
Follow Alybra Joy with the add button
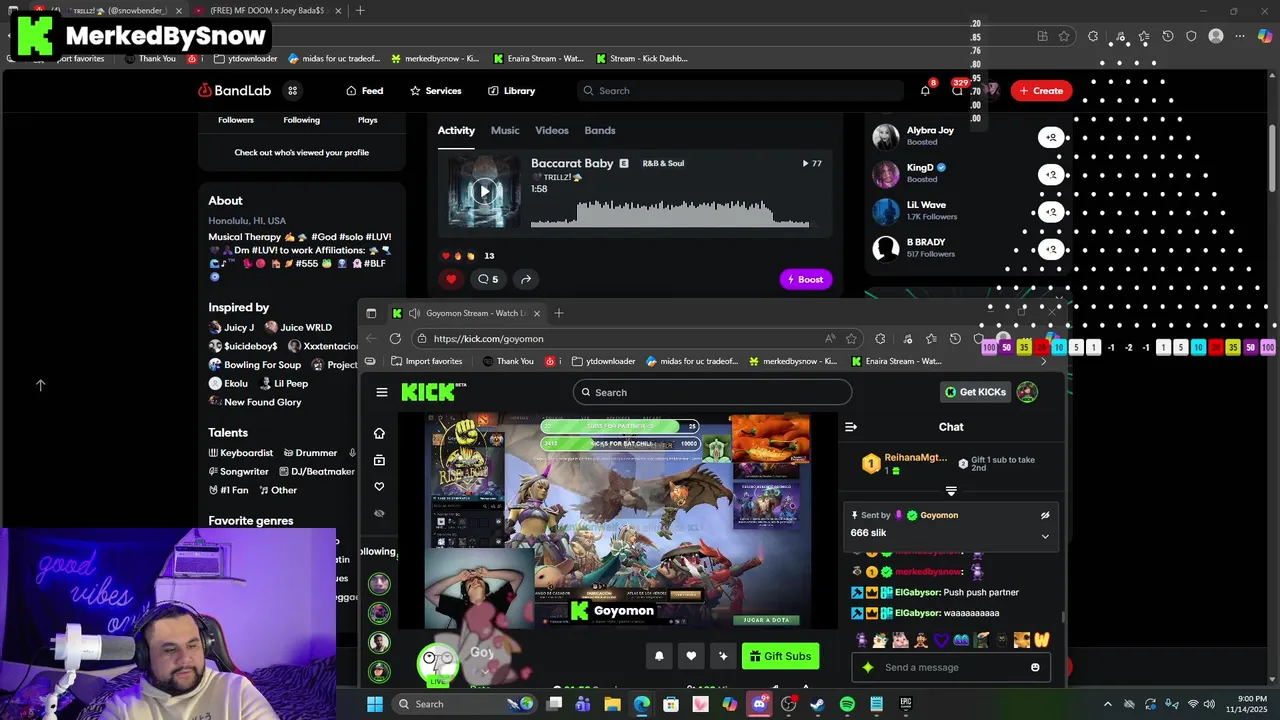1051,137
